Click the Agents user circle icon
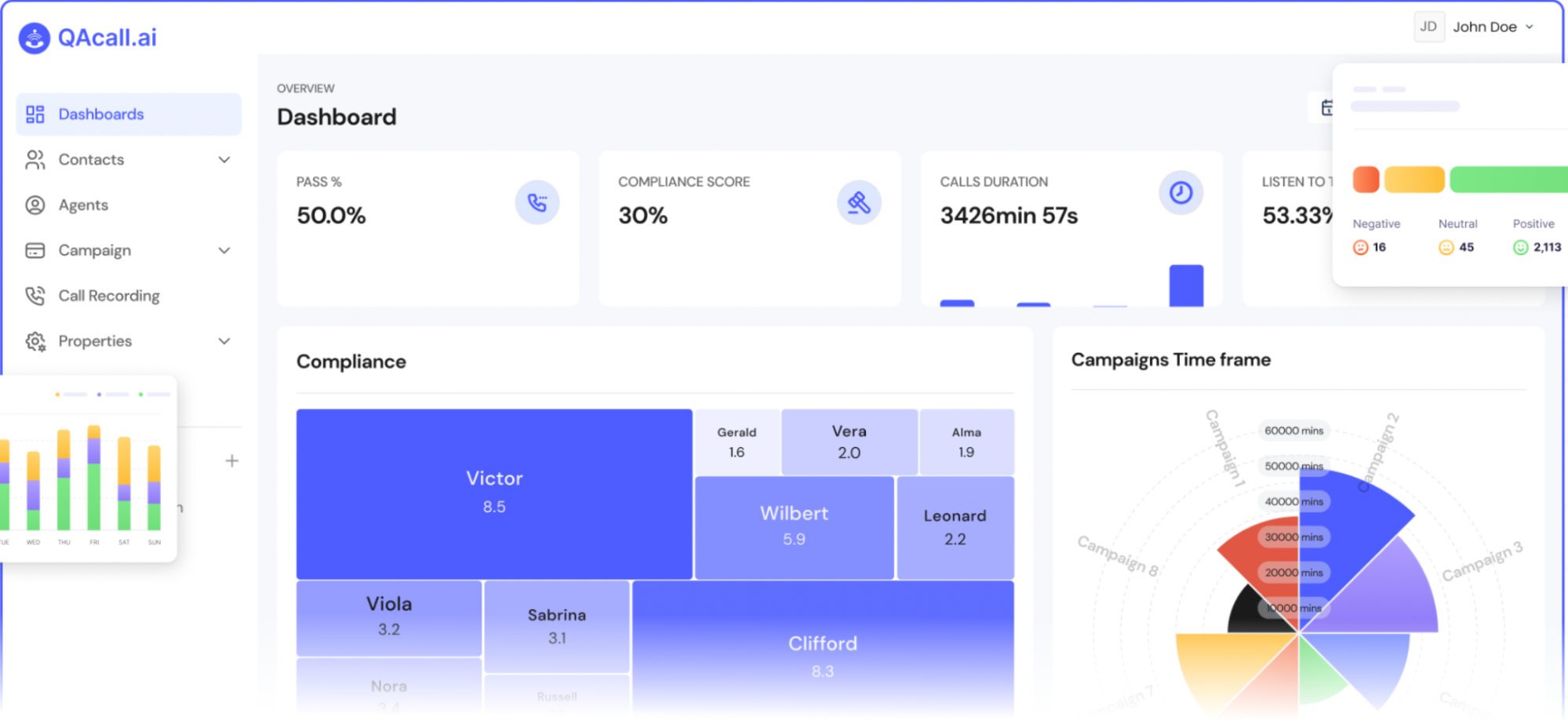 tap(35, 205)
